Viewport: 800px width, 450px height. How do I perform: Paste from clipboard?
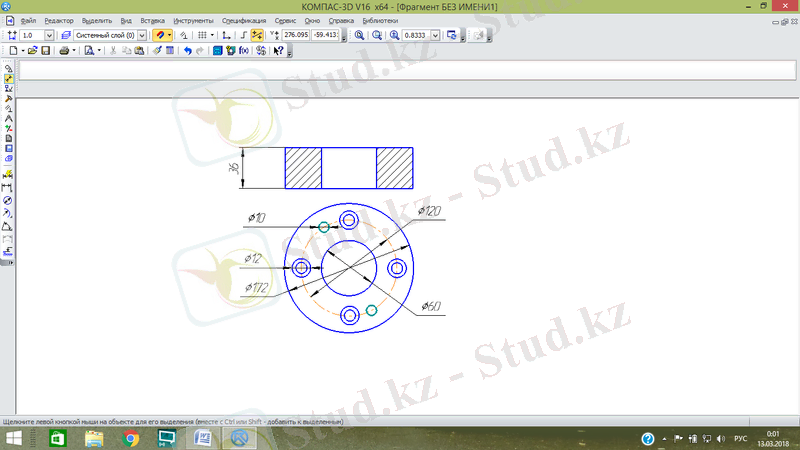[139, 51]
